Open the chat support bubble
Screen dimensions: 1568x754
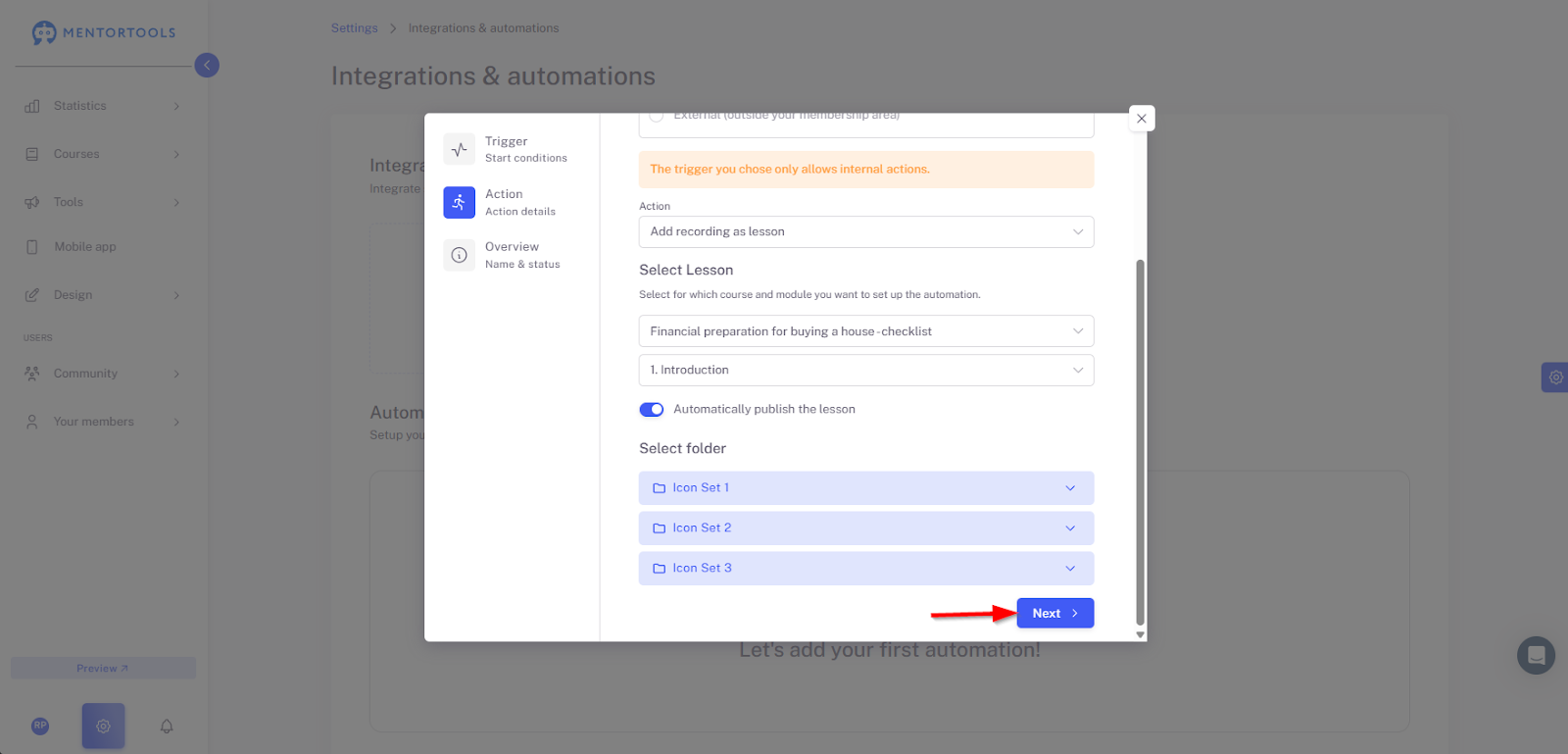click(1536, 656)
